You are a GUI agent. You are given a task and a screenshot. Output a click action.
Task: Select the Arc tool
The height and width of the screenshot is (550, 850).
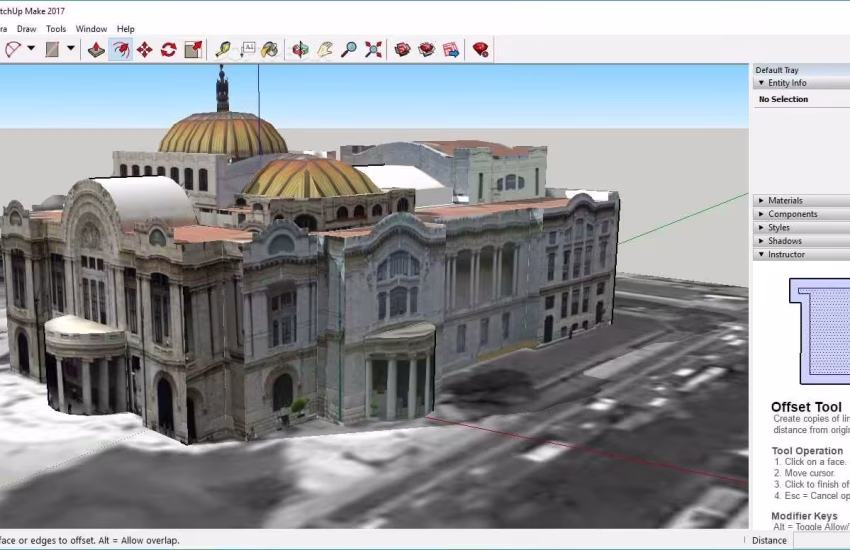pyautogui.click(x=12, y=50)
